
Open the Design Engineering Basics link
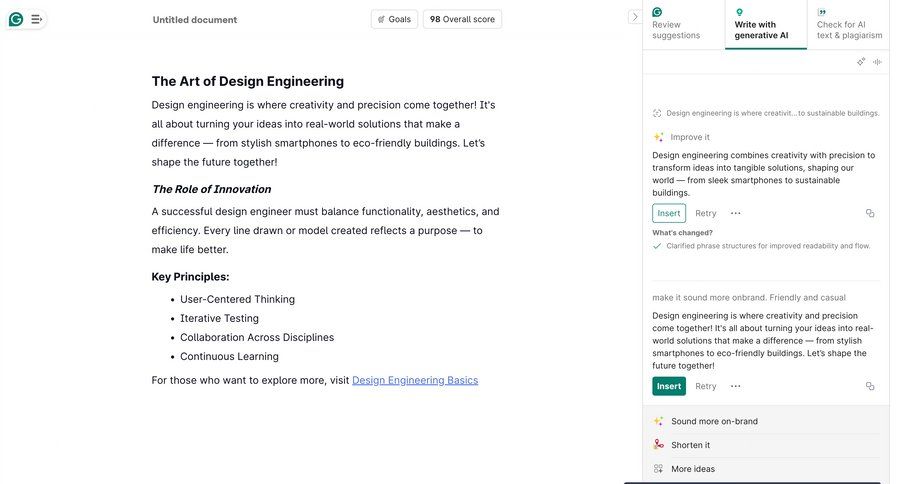point(415,380)
